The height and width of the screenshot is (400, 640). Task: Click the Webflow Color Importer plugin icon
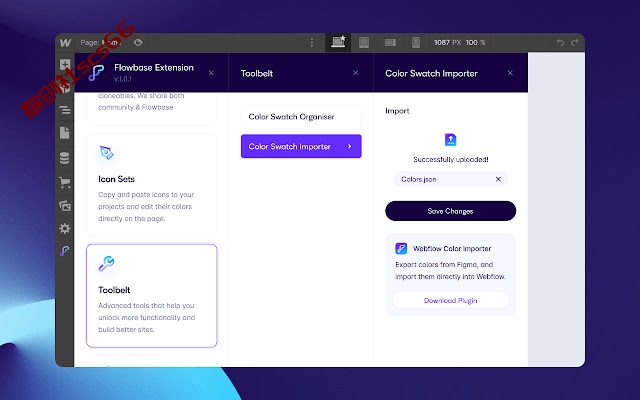click(x=401, y=248)
